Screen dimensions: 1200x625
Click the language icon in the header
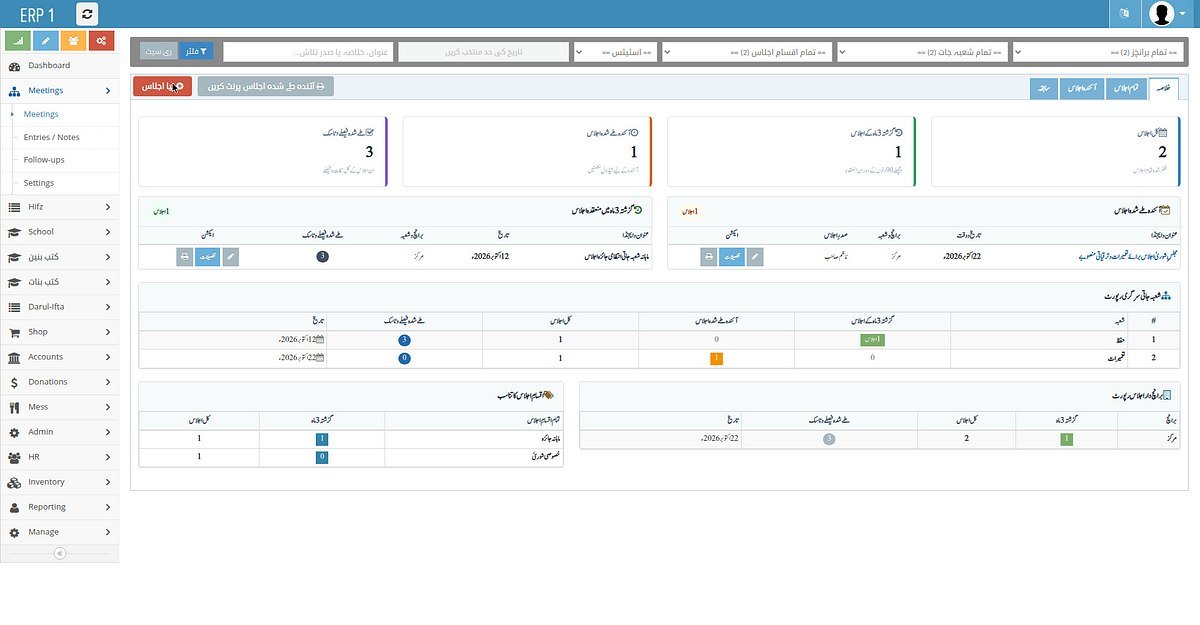(x=1125, y=14)
